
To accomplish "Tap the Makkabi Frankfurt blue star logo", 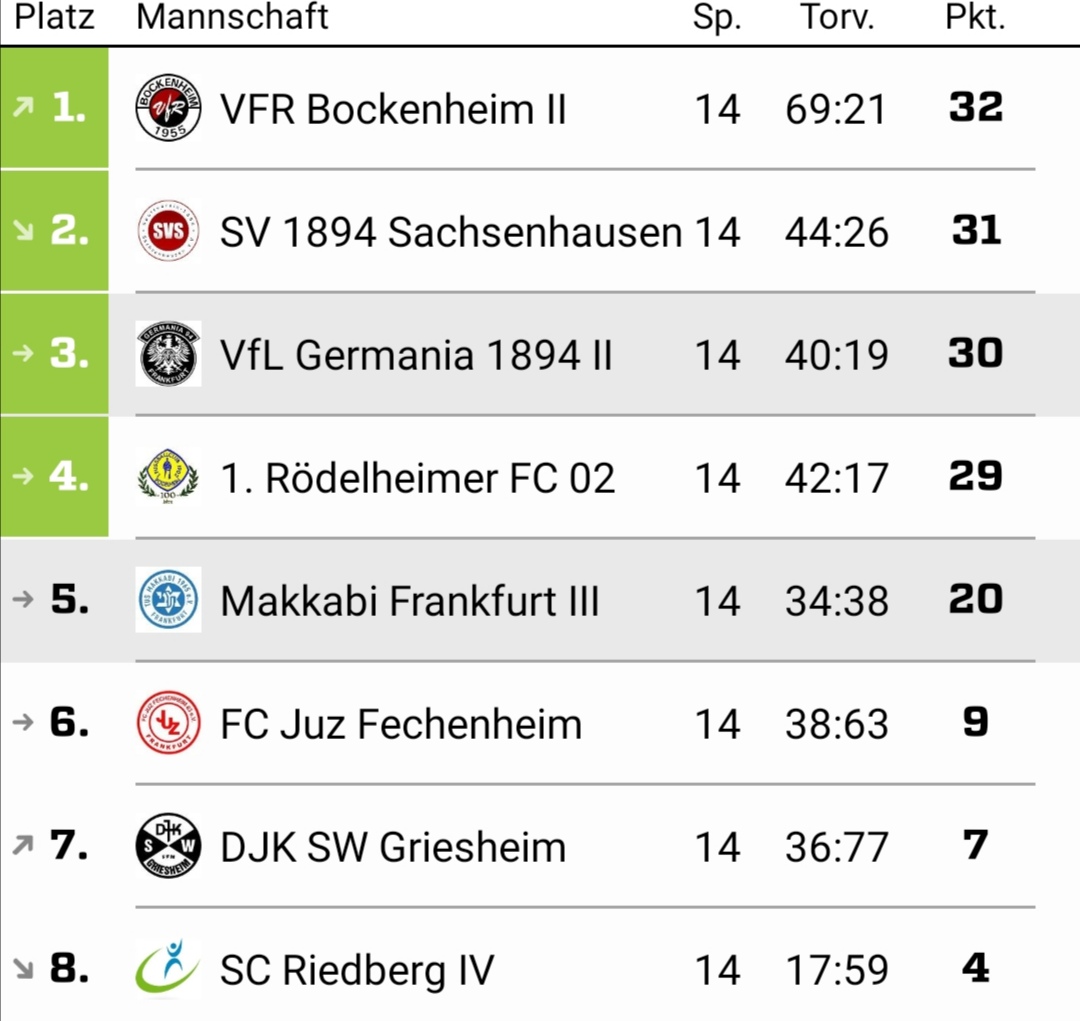I will 168,599.
